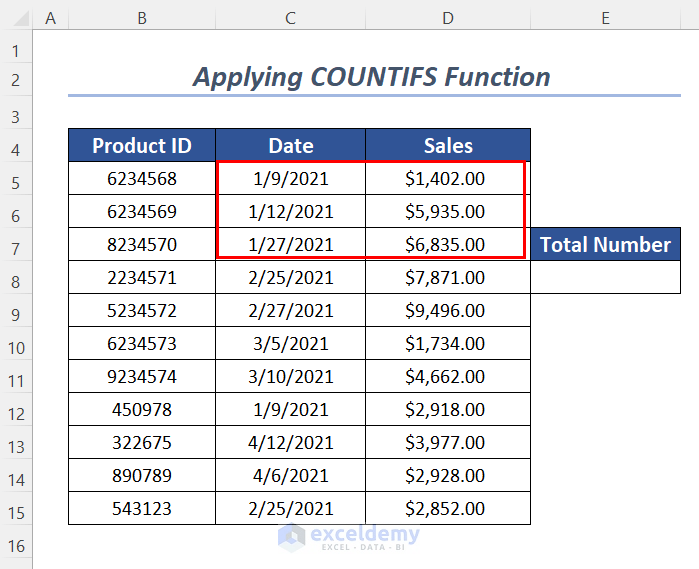Select Product ID cell 890789
The height and width of the screenshot is (569, 699).
pyautogui.click(x=142, y=475)
